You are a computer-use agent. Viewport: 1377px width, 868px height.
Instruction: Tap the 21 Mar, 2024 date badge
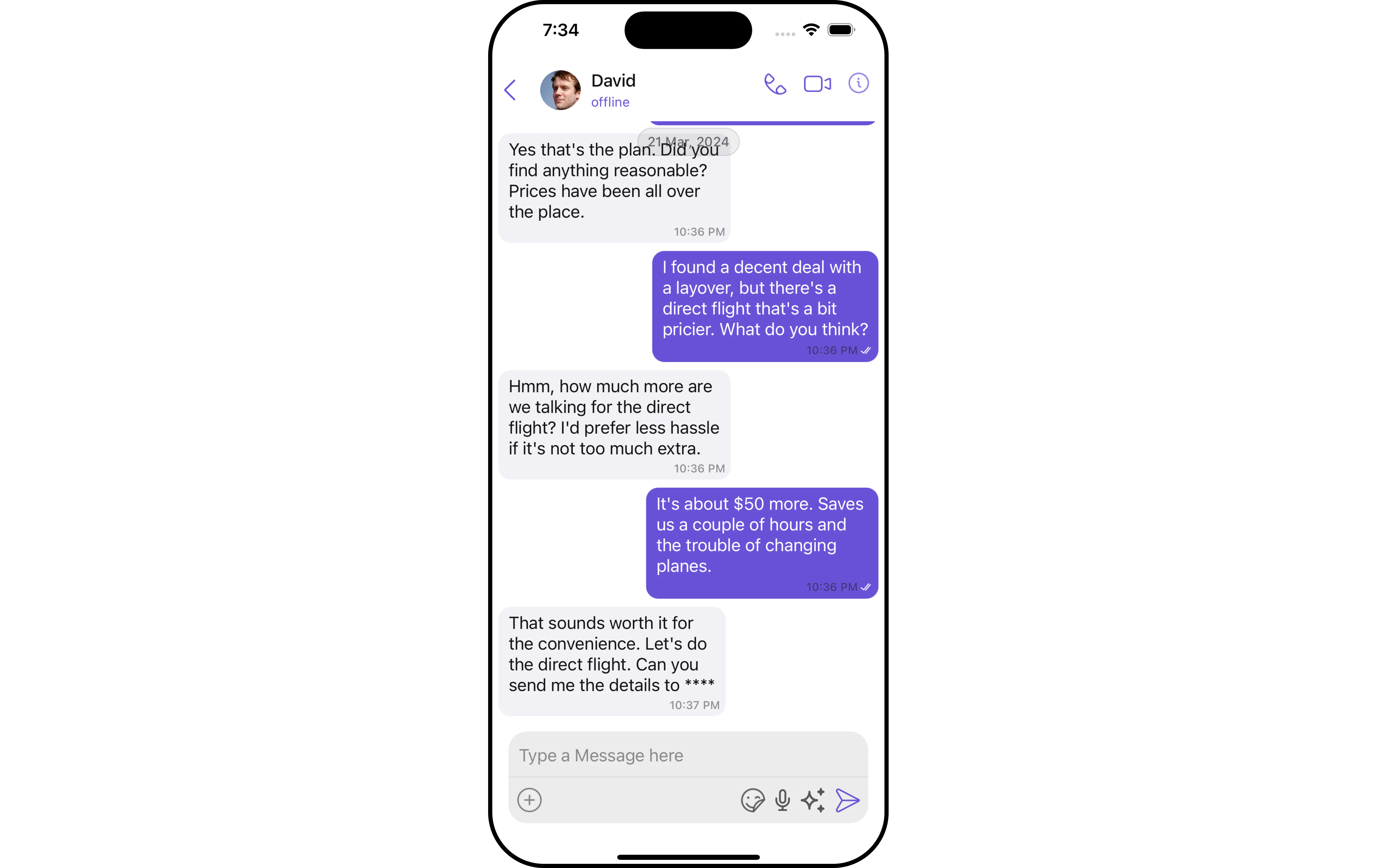tap(688, 142)
